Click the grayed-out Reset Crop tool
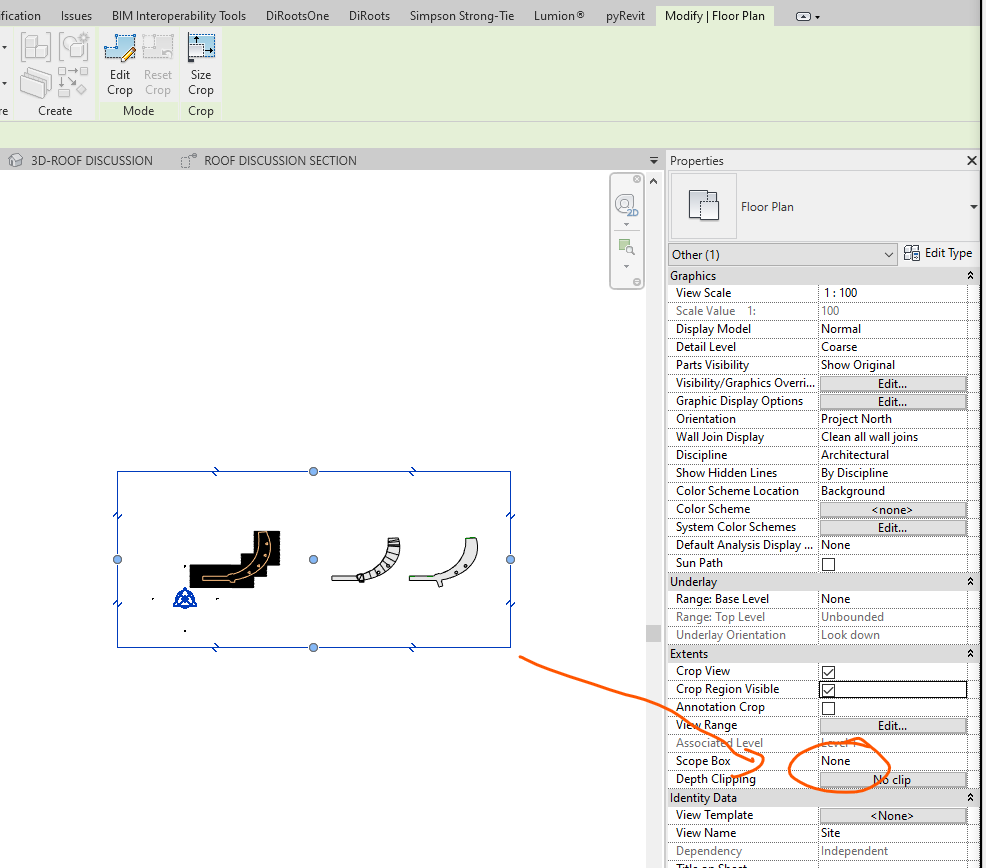The width and height of the screenshot is (986, 868). click(158, 66)
